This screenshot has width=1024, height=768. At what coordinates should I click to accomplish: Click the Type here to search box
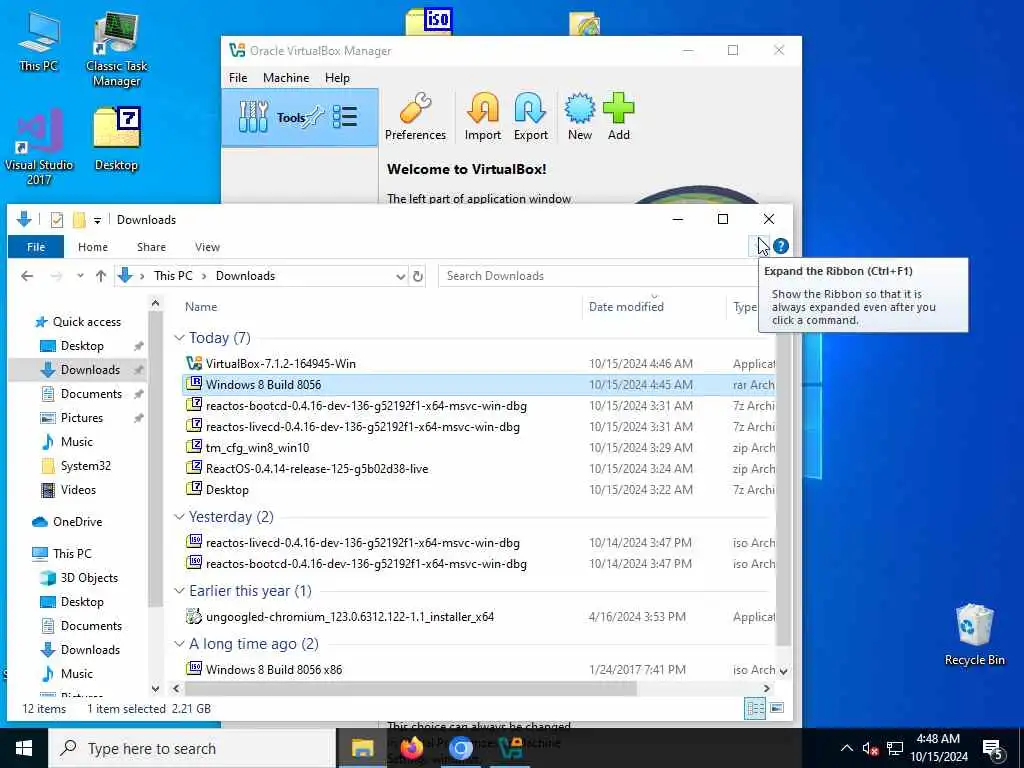(x=192, y=748)
